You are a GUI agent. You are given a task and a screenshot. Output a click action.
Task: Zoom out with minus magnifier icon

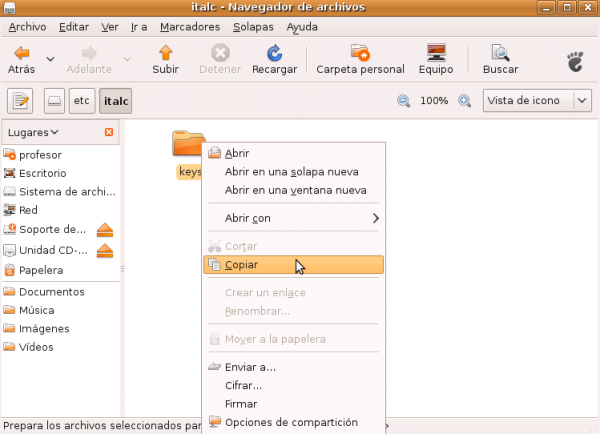point(404,101)
